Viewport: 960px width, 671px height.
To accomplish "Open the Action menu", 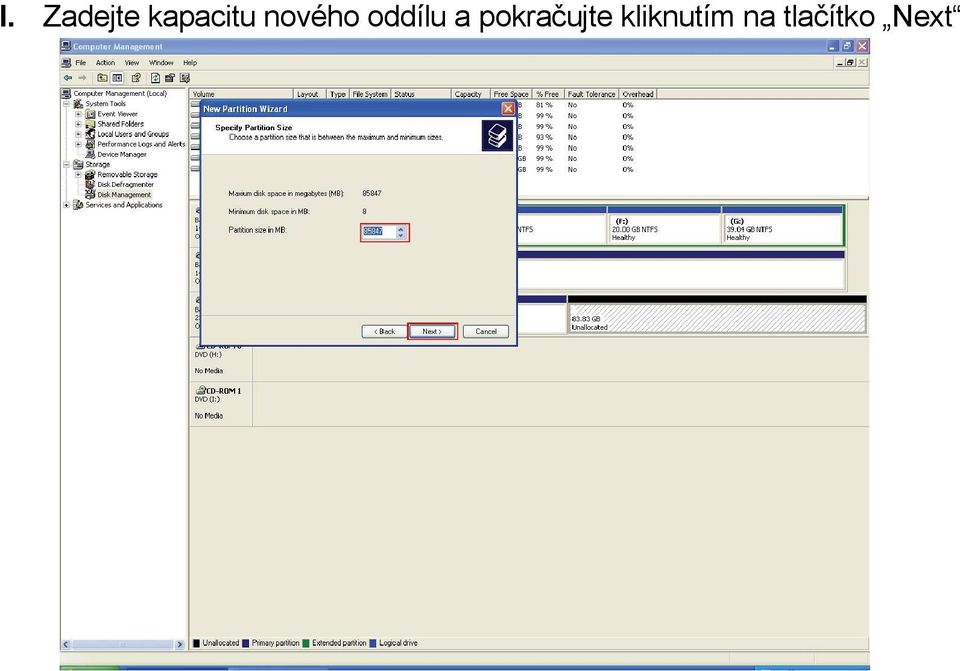I will [x=105, y=62].
